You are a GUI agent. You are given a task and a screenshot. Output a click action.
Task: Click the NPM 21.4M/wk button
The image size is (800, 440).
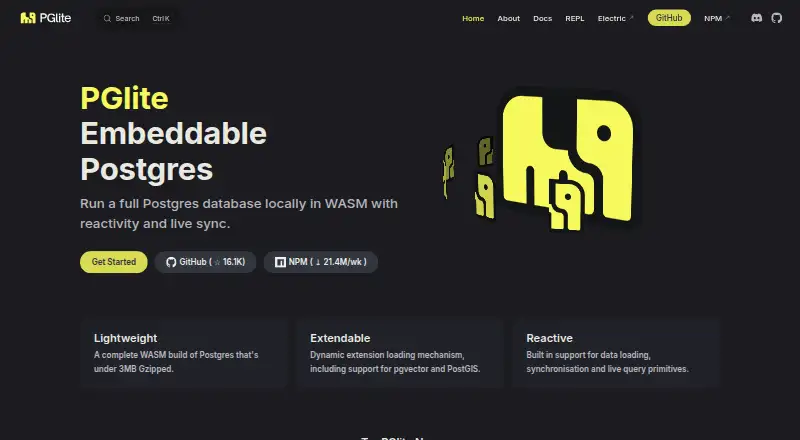(x=320, y=262)
